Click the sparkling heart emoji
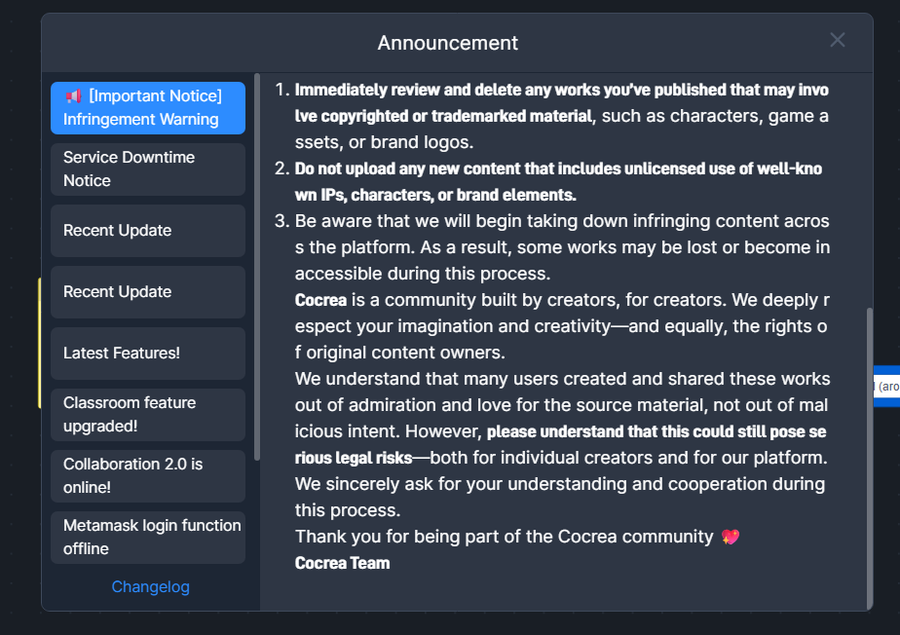This screenshot has width=900, height=635. [730, 537]
